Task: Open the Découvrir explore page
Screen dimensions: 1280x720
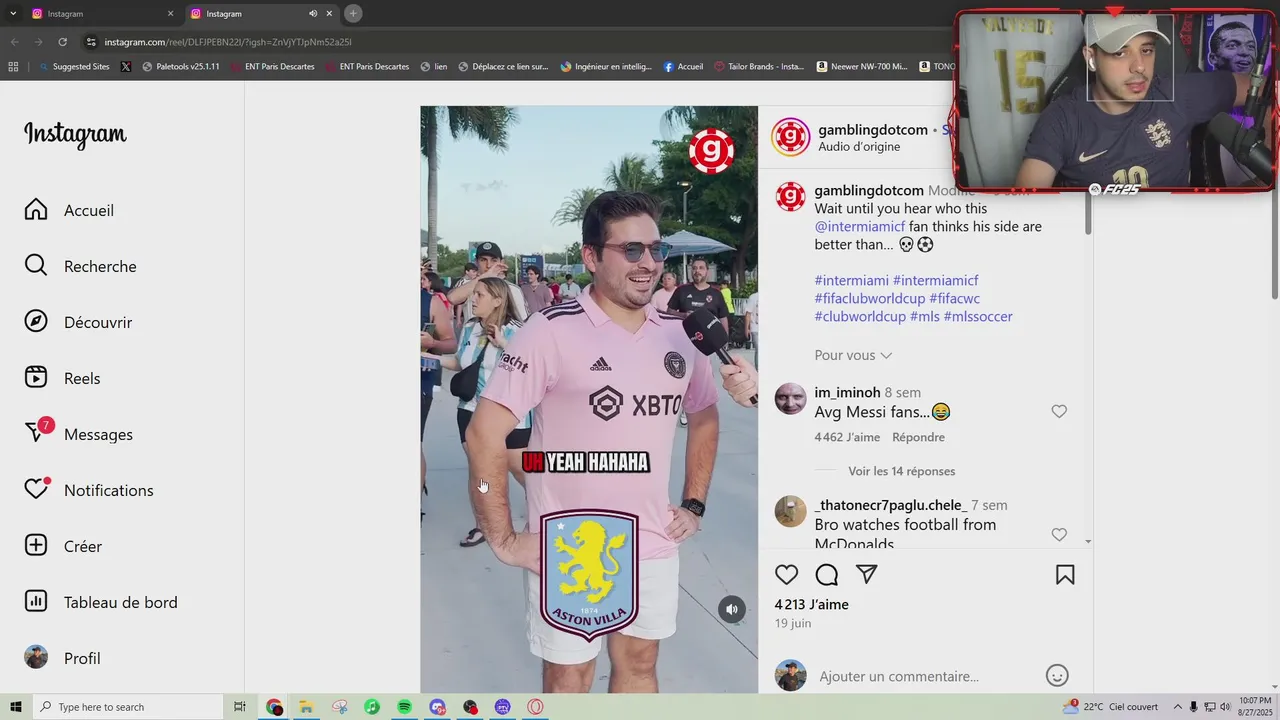Action: [78, 322]
